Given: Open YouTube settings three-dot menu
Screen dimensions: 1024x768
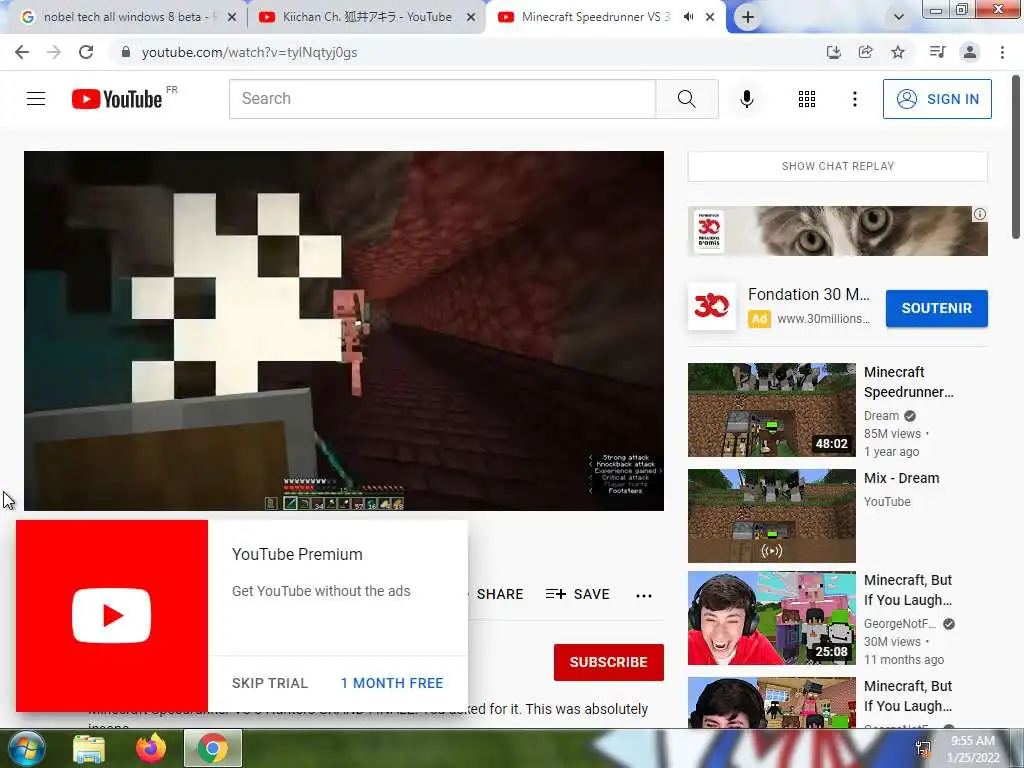Looking at the screenshot, I should (854, 99).
